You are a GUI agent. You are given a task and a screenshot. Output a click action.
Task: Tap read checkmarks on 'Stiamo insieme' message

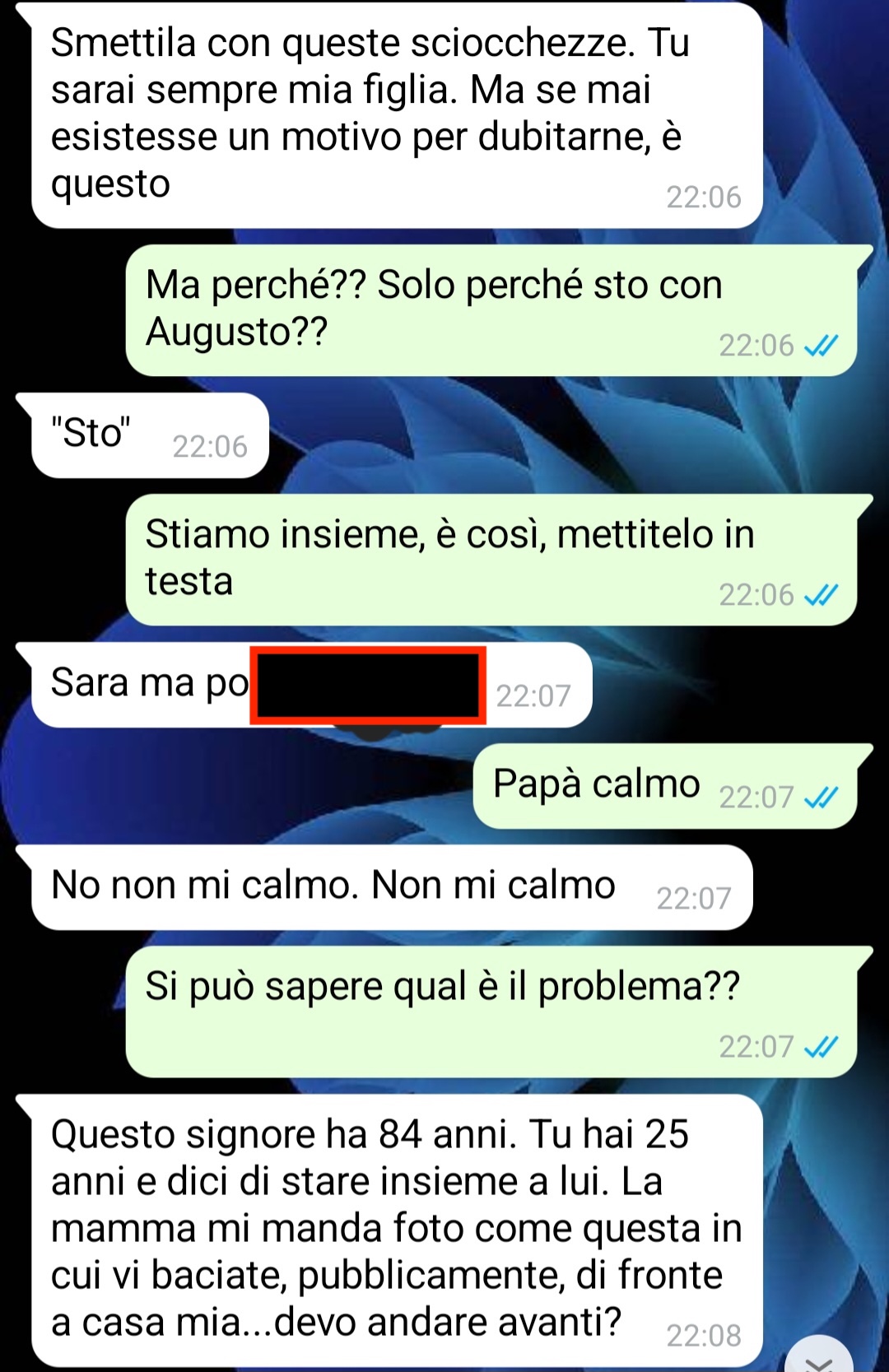tap(821, 595)
